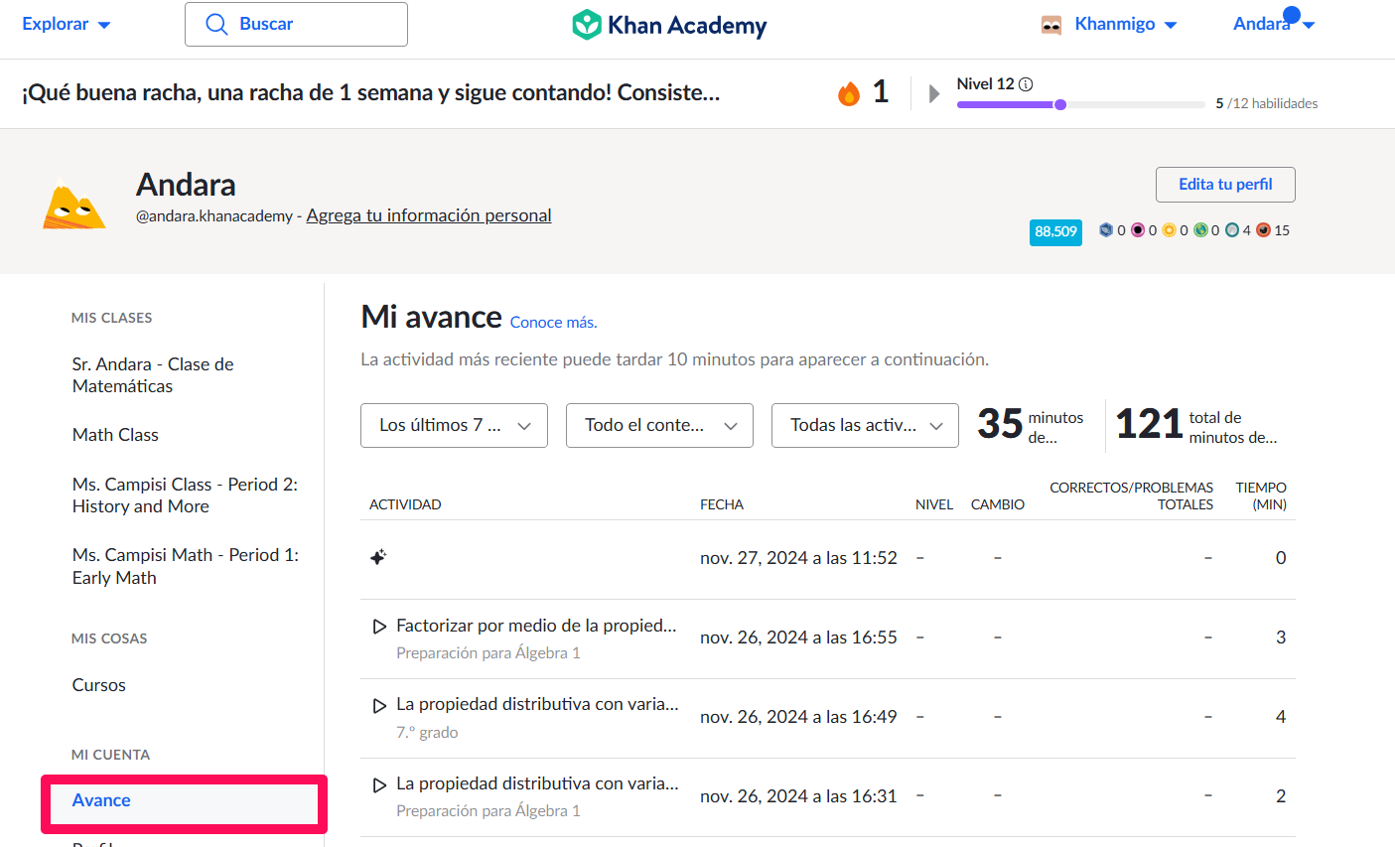Click play icon of the 16:31 activity
This screenshot has width=1395, height=847.
(x=379, y=785)
